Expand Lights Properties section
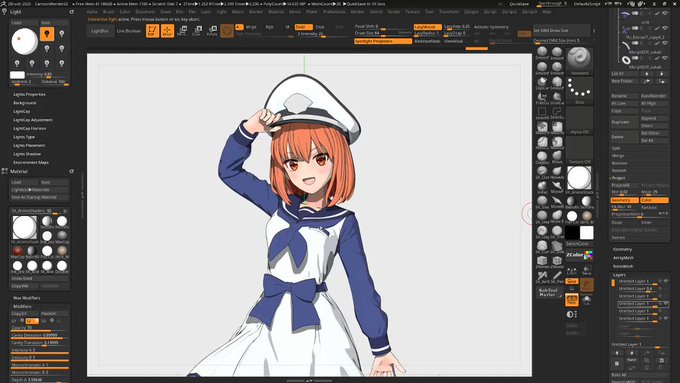 click(x=29, y=94)
